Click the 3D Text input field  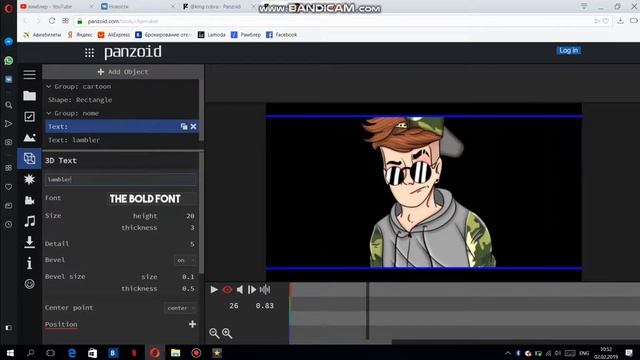(x=120, y=179)
